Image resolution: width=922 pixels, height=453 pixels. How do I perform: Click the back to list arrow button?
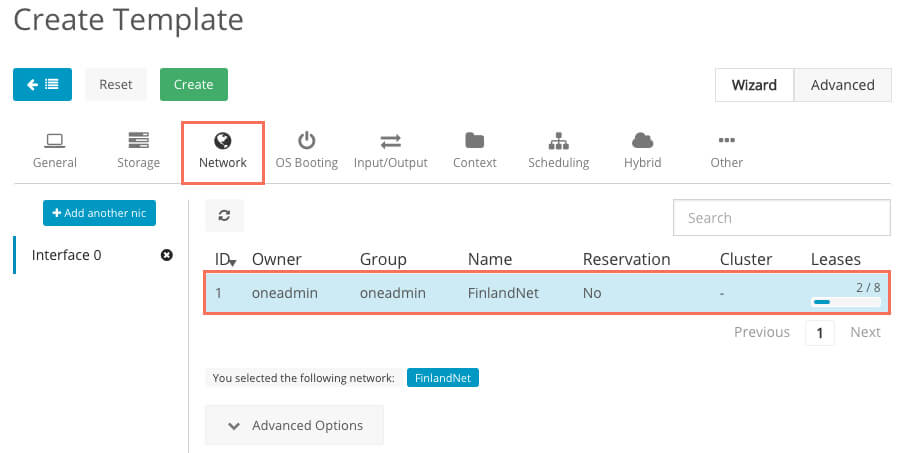[x=42, y=85]
